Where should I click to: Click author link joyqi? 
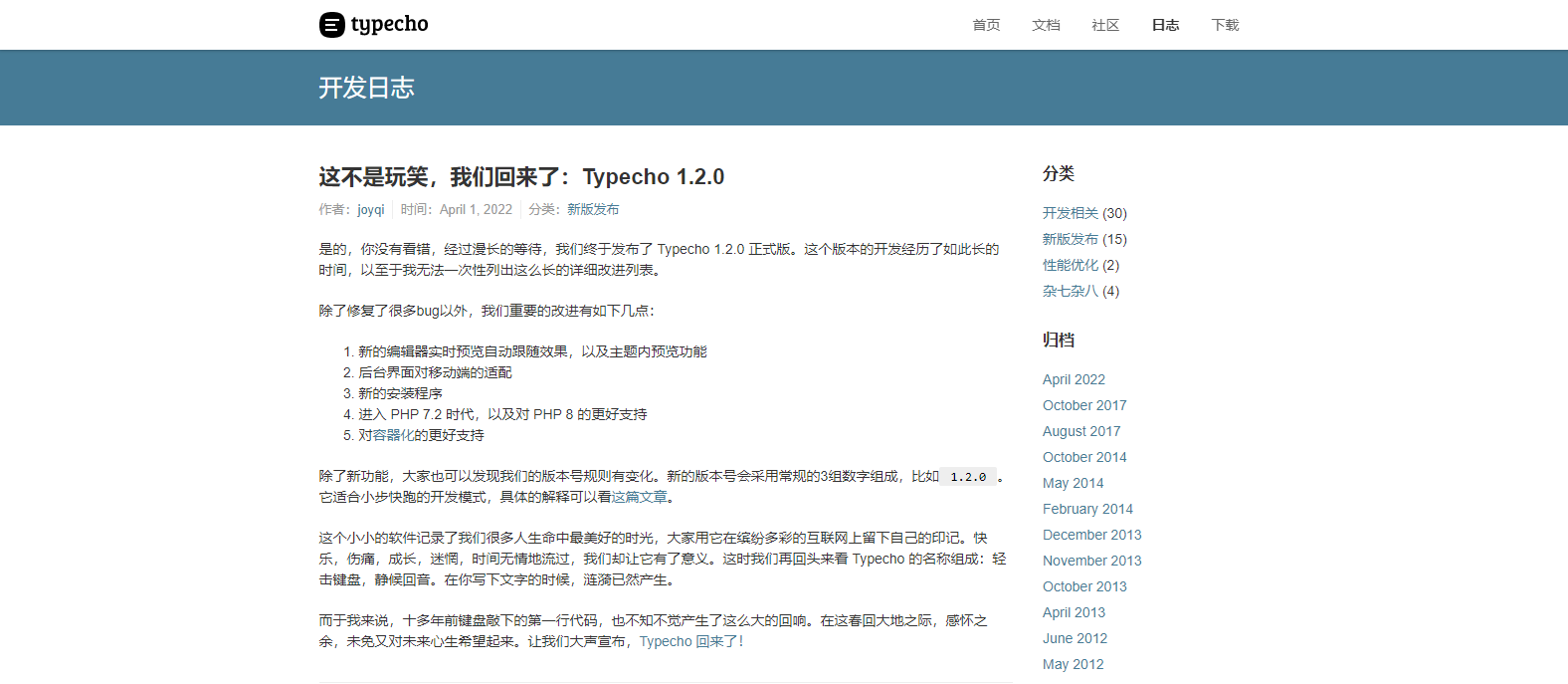pos(371,209)
